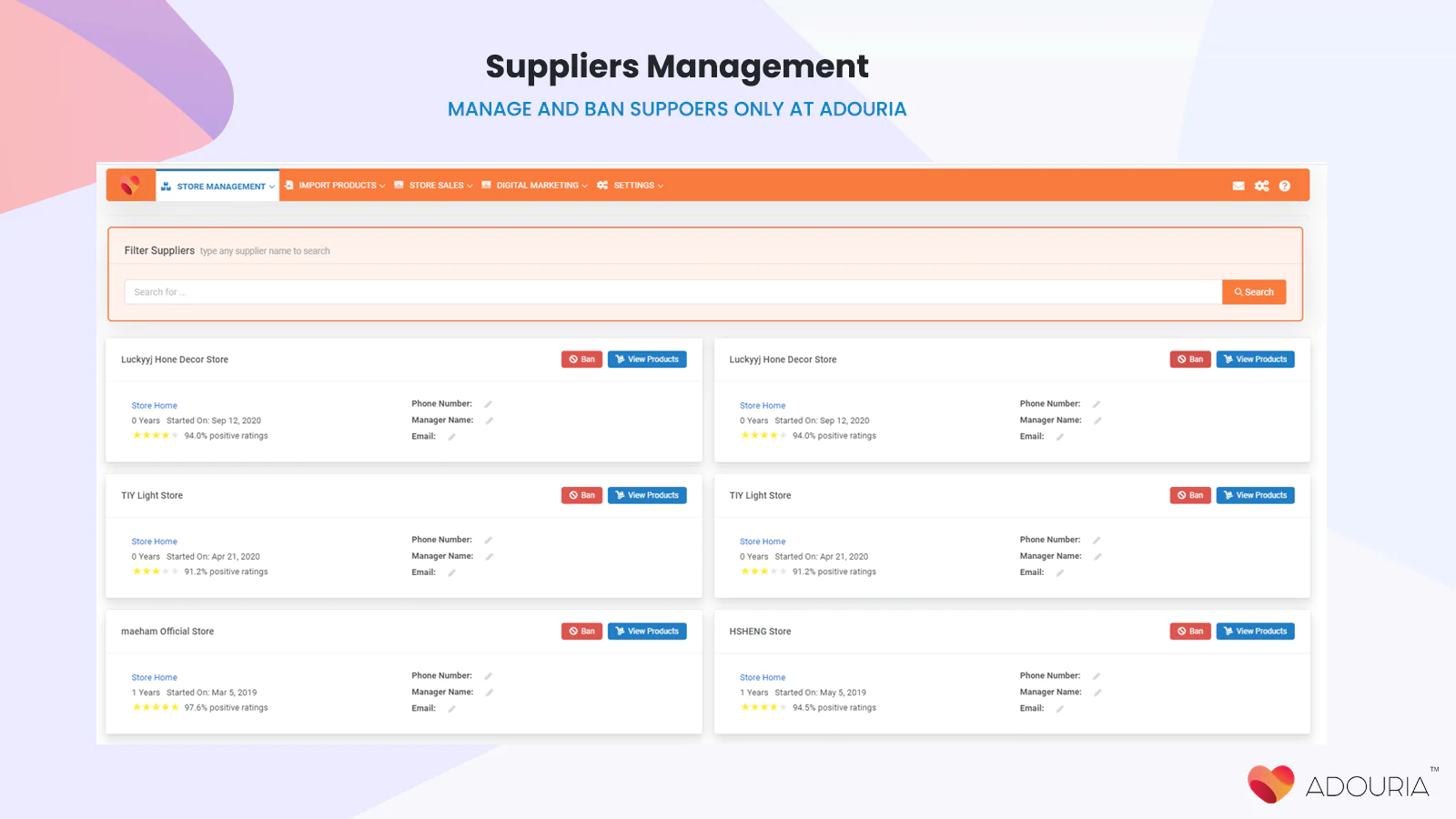
Task: Open Store Home in left Luckyyj Hone Decor card
Action: (x=155, y=406)
